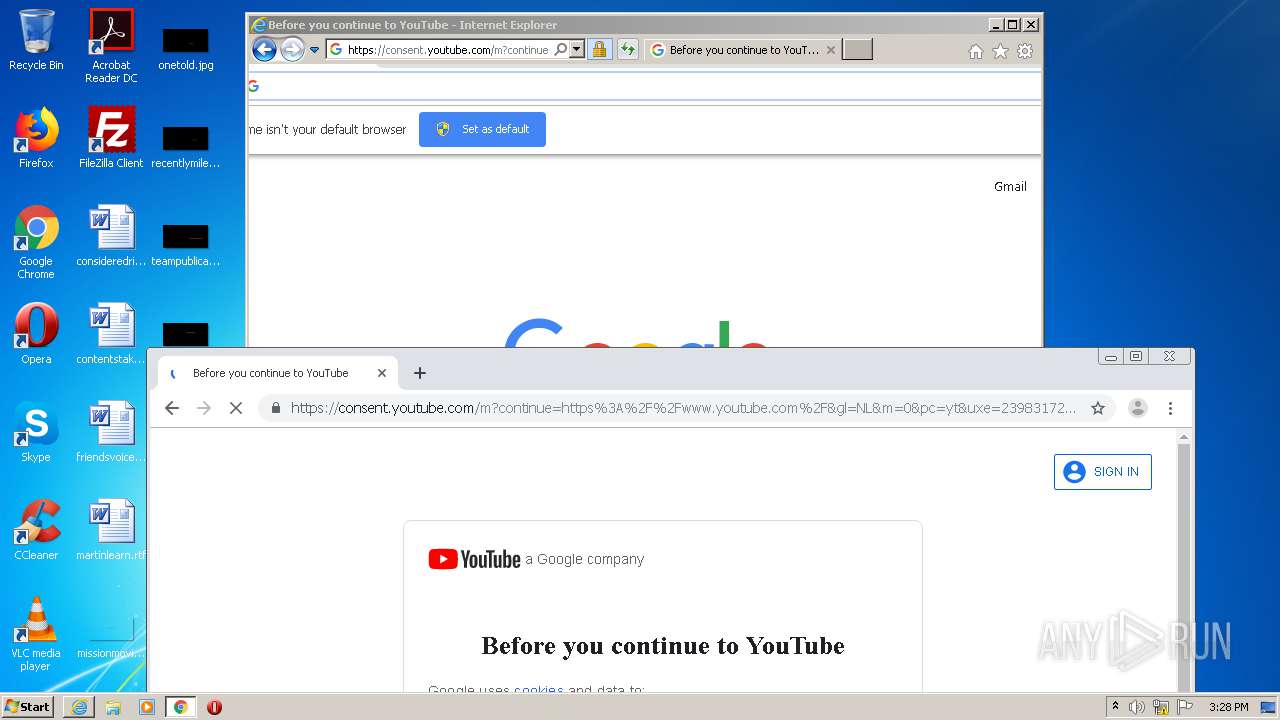Image resolution: width=1280 pixels, height=720 pixels.
Task: Refresh the page in Internet Explorer
Action: (x=628, y=49)
